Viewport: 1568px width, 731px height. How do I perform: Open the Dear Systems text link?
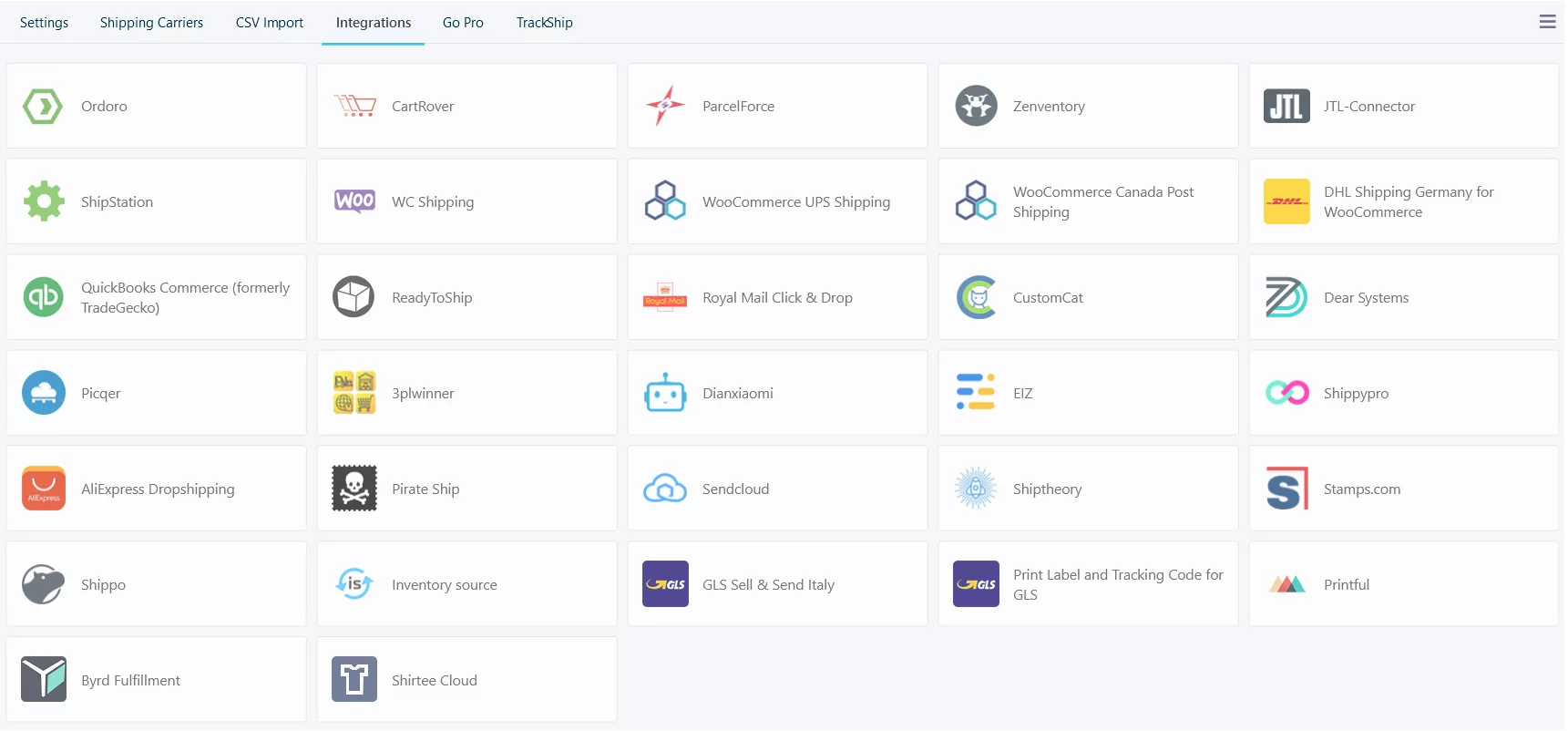[x=1366, y=298]
